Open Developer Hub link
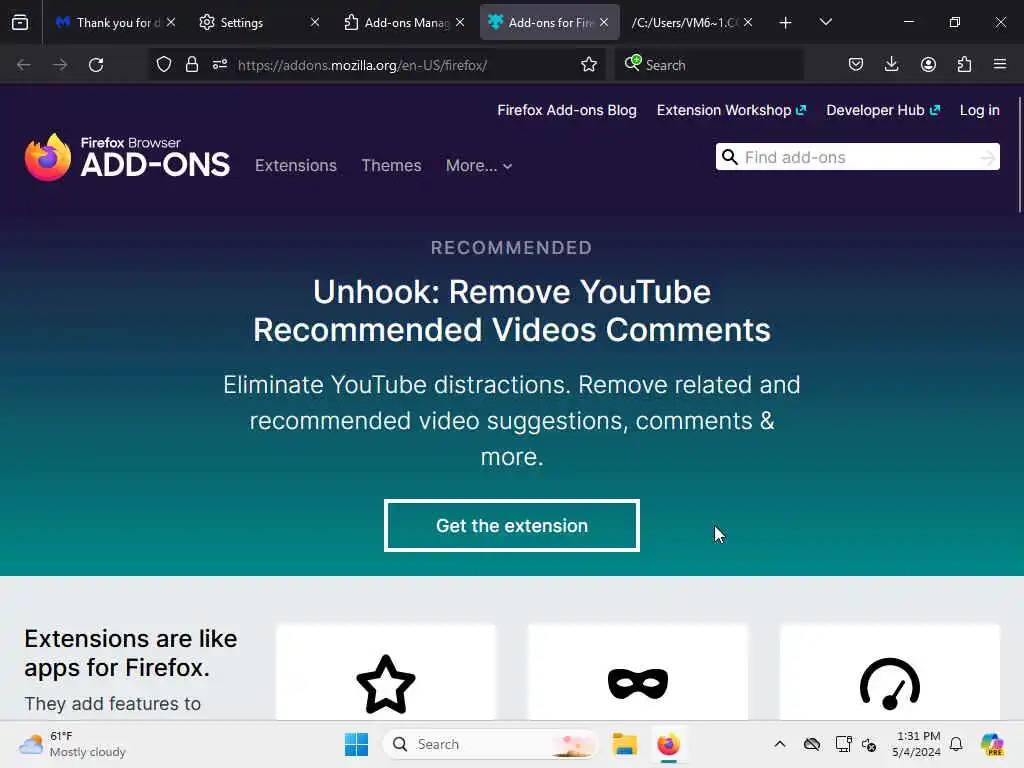The image size is (1024, 768). (883, 110)
